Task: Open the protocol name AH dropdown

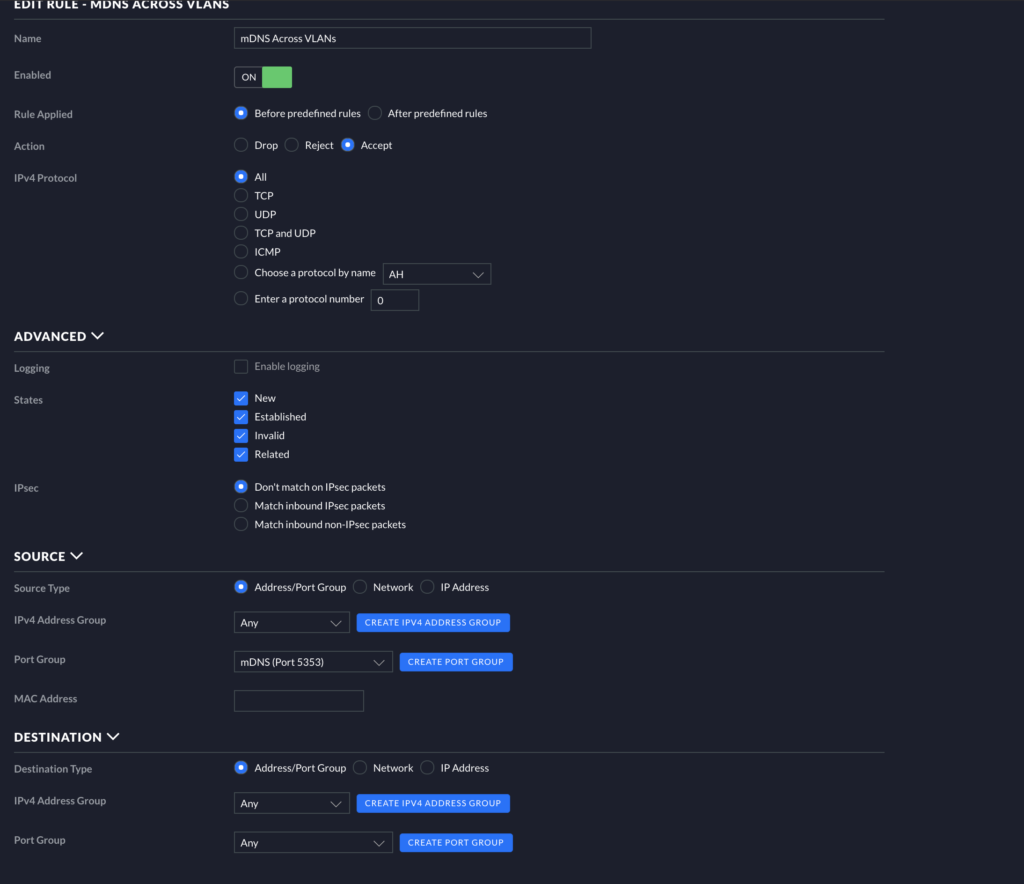Action: coord(436,274)
